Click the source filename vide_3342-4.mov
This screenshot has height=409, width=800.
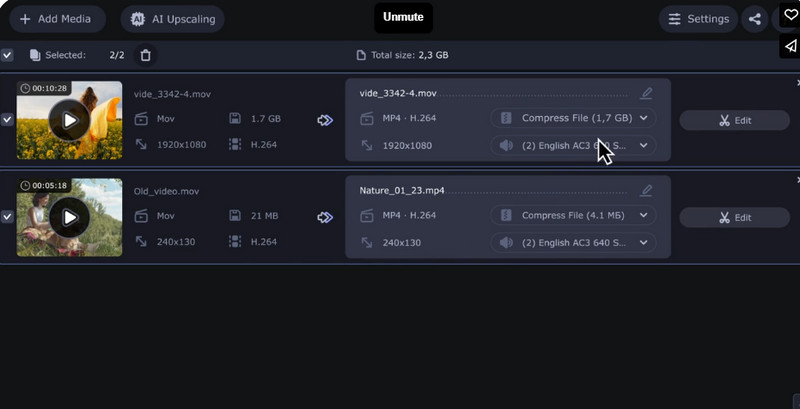tap(172, 94)
